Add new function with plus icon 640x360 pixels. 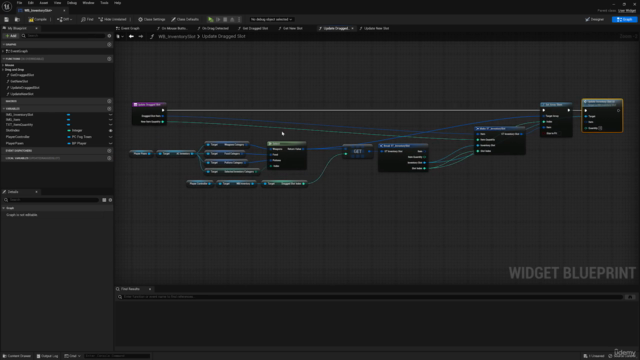pyautogui.click(x=109, y=59)
